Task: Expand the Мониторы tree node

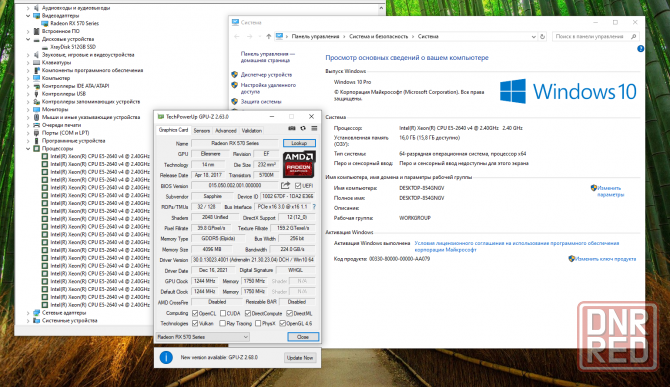Action: 28,110
